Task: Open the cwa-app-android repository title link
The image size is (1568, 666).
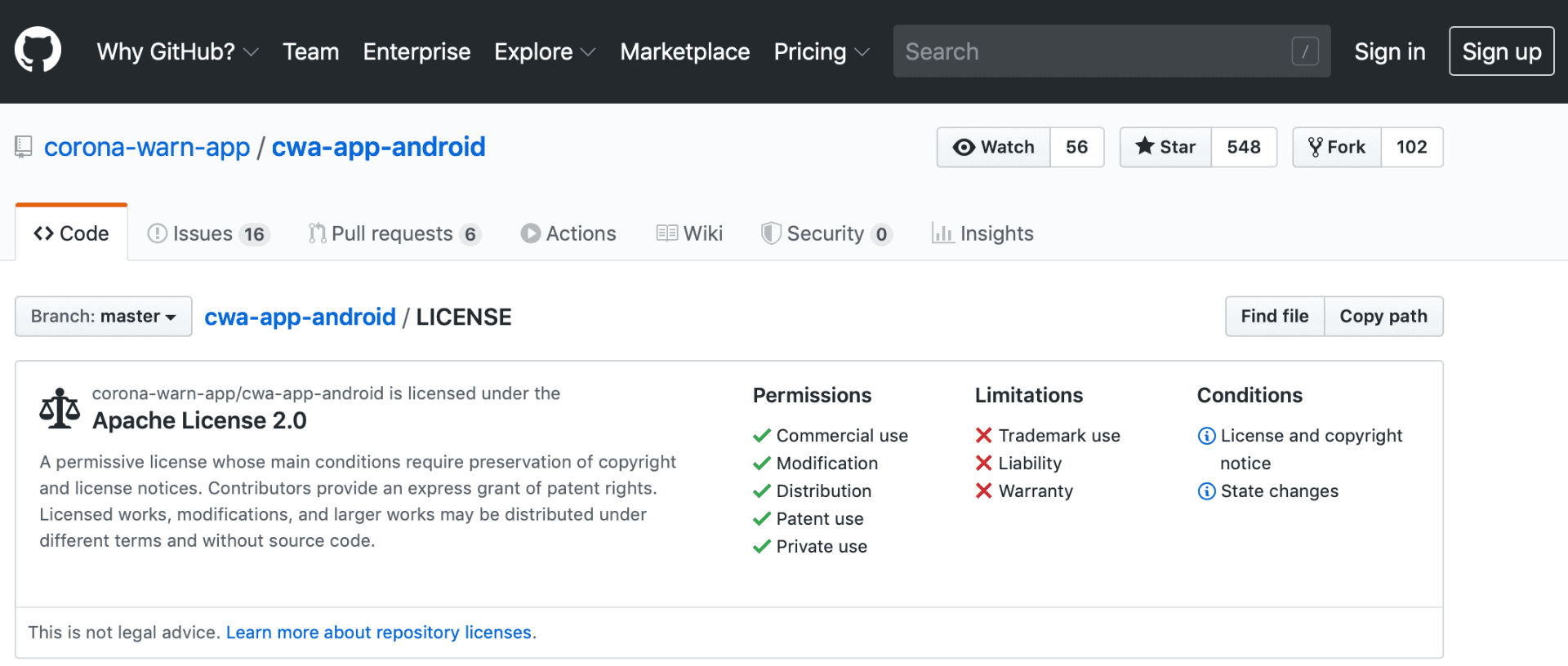Action: click(378, 147)
